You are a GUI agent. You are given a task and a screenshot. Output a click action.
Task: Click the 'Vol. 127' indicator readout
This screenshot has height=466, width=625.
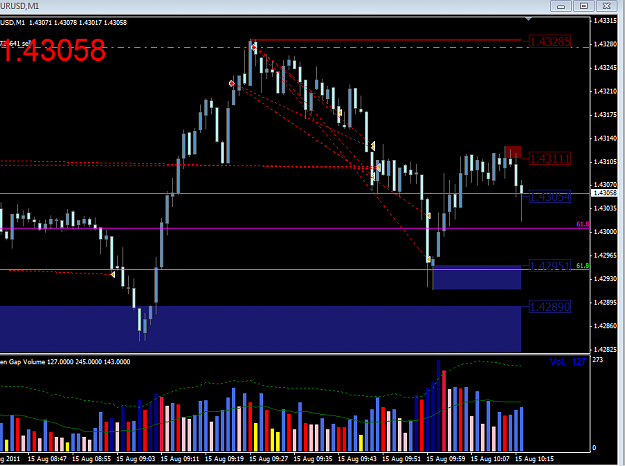pos(568,362)
